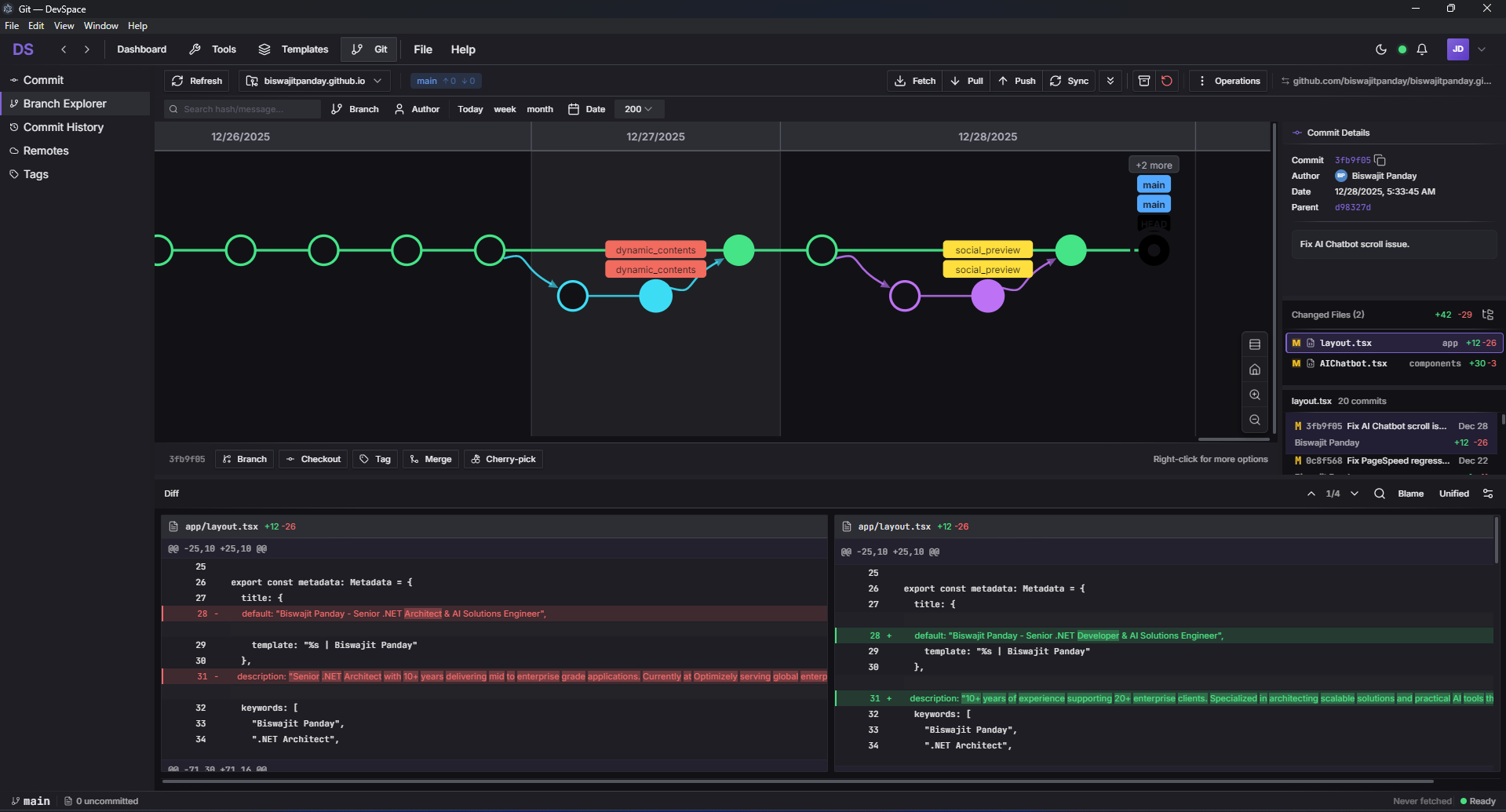The image size is (1506, 812).
Task: Select the cyan filled commit node
Action: [656, 296]
